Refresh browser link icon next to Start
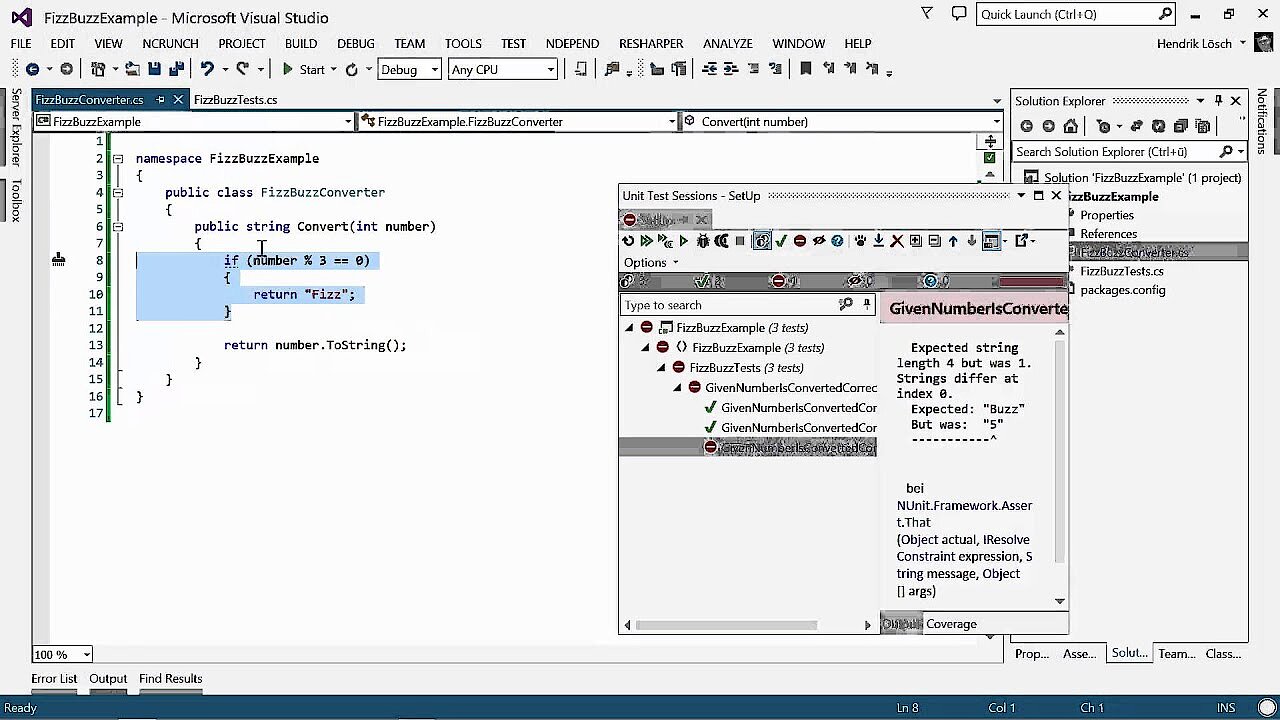The width and height of the screenshot is (1280, 720). pyautogui.click(x=351, y=69)
